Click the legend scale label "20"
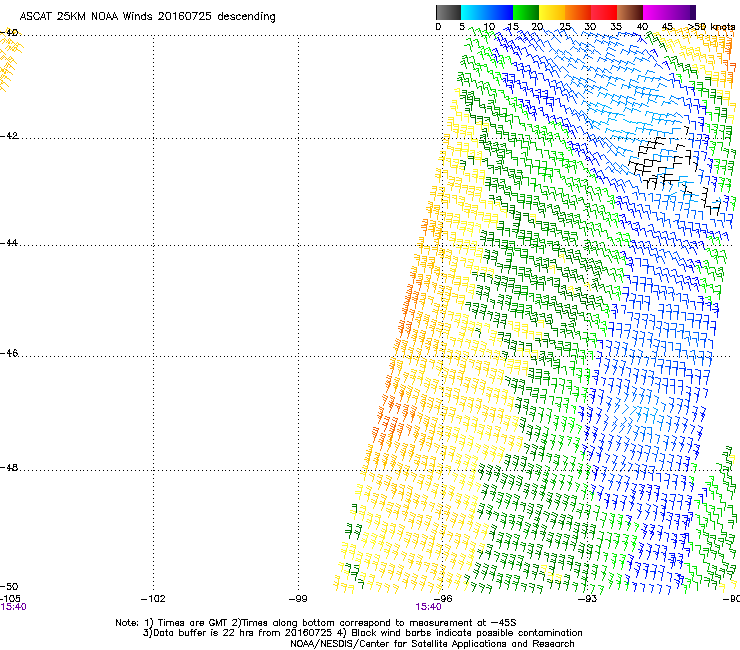 click(x=538, y=27)
